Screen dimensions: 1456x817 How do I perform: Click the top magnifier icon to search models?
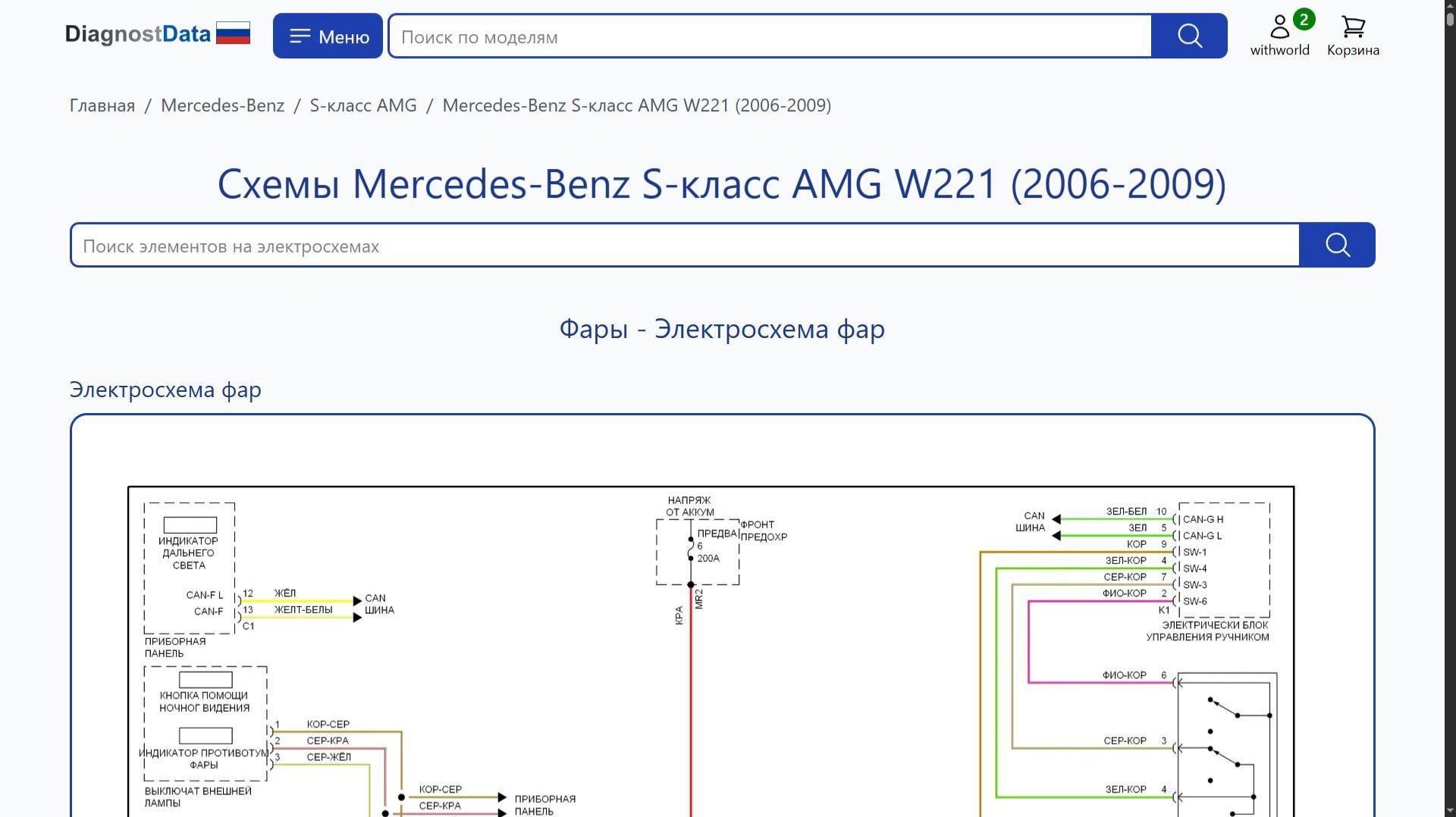pos(1188,36)
